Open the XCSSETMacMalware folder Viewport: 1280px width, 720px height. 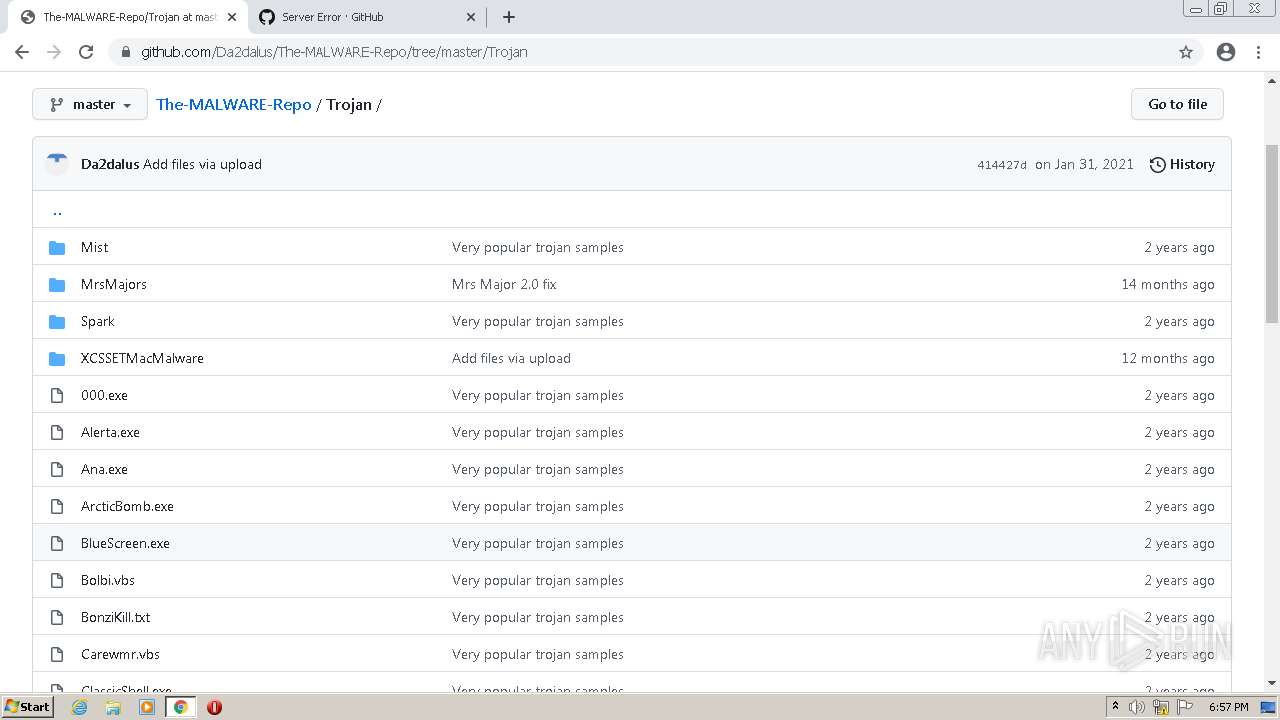(142, 358)
